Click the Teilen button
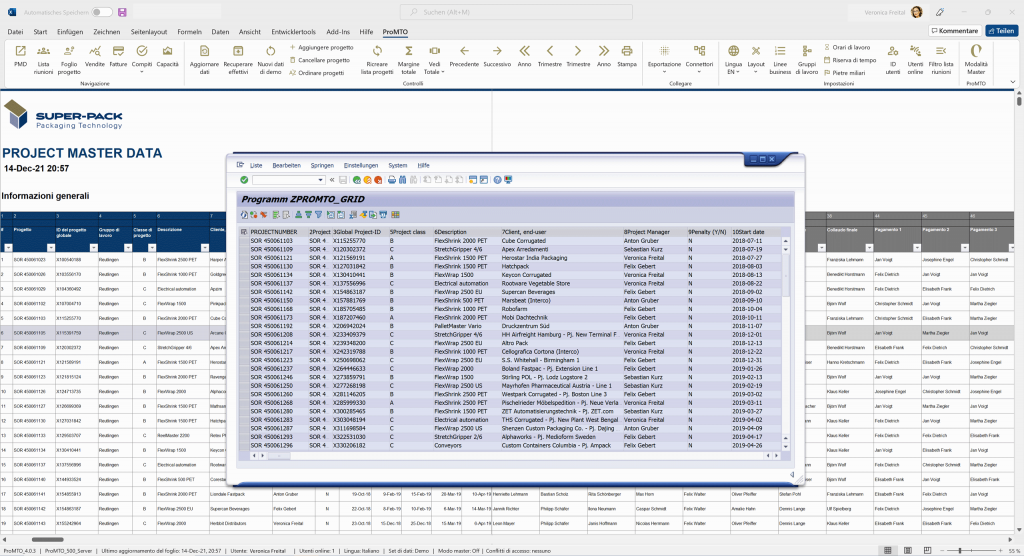 (1000, 31)
